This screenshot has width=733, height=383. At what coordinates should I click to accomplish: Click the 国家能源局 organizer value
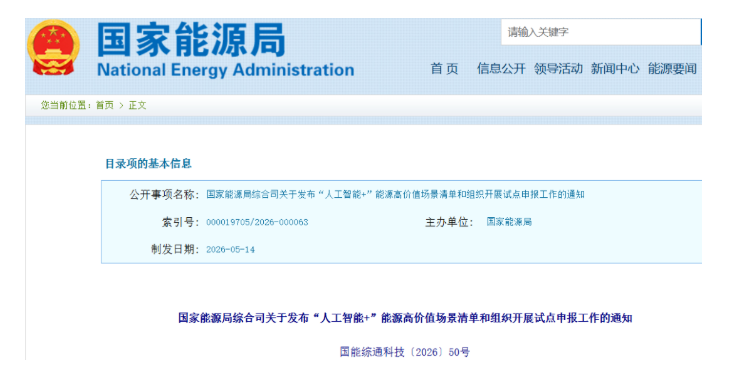tap(509, 222)
